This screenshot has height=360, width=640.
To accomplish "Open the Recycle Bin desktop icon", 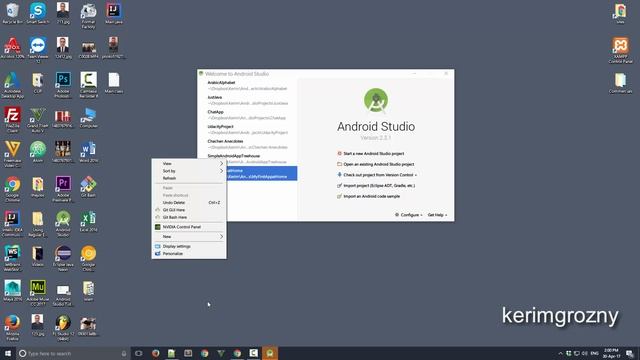I will pyautogui.click(x=12, y=13).
